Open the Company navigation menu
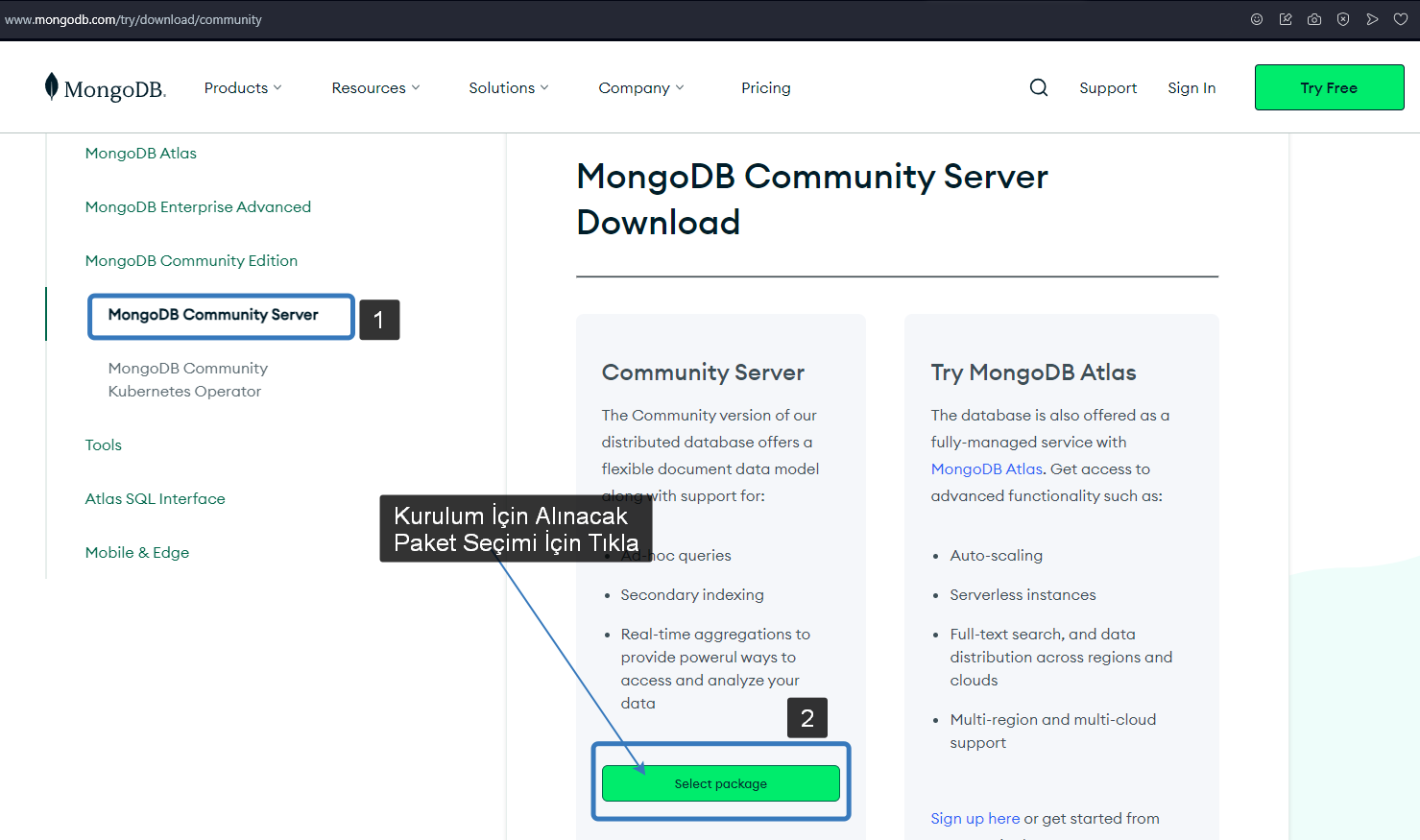 pos(640,87)
